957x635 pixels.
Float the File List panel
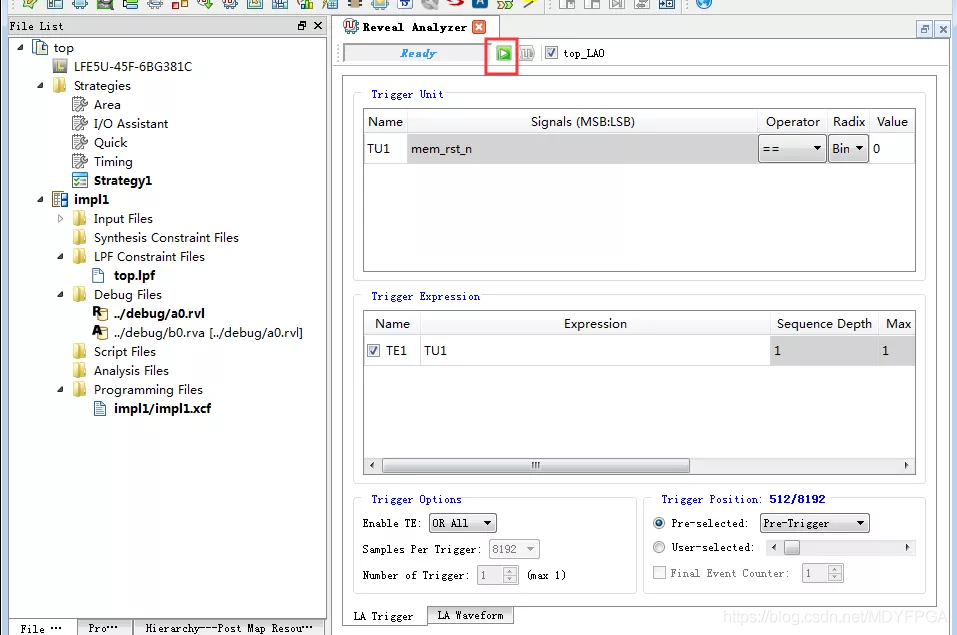click(x=302, y=26)
